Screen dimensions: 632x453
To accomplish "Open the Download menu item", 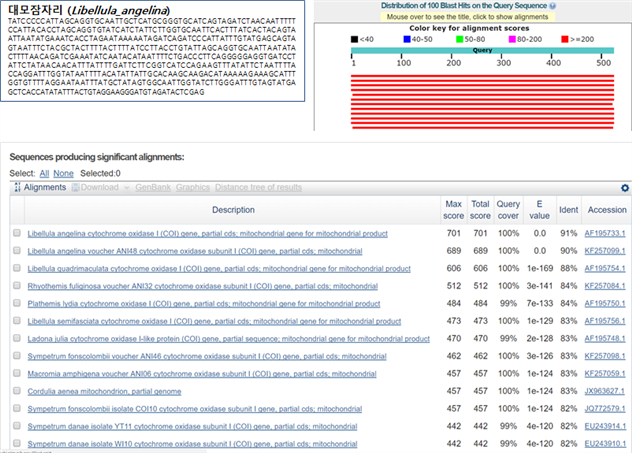I will [100, 187].
